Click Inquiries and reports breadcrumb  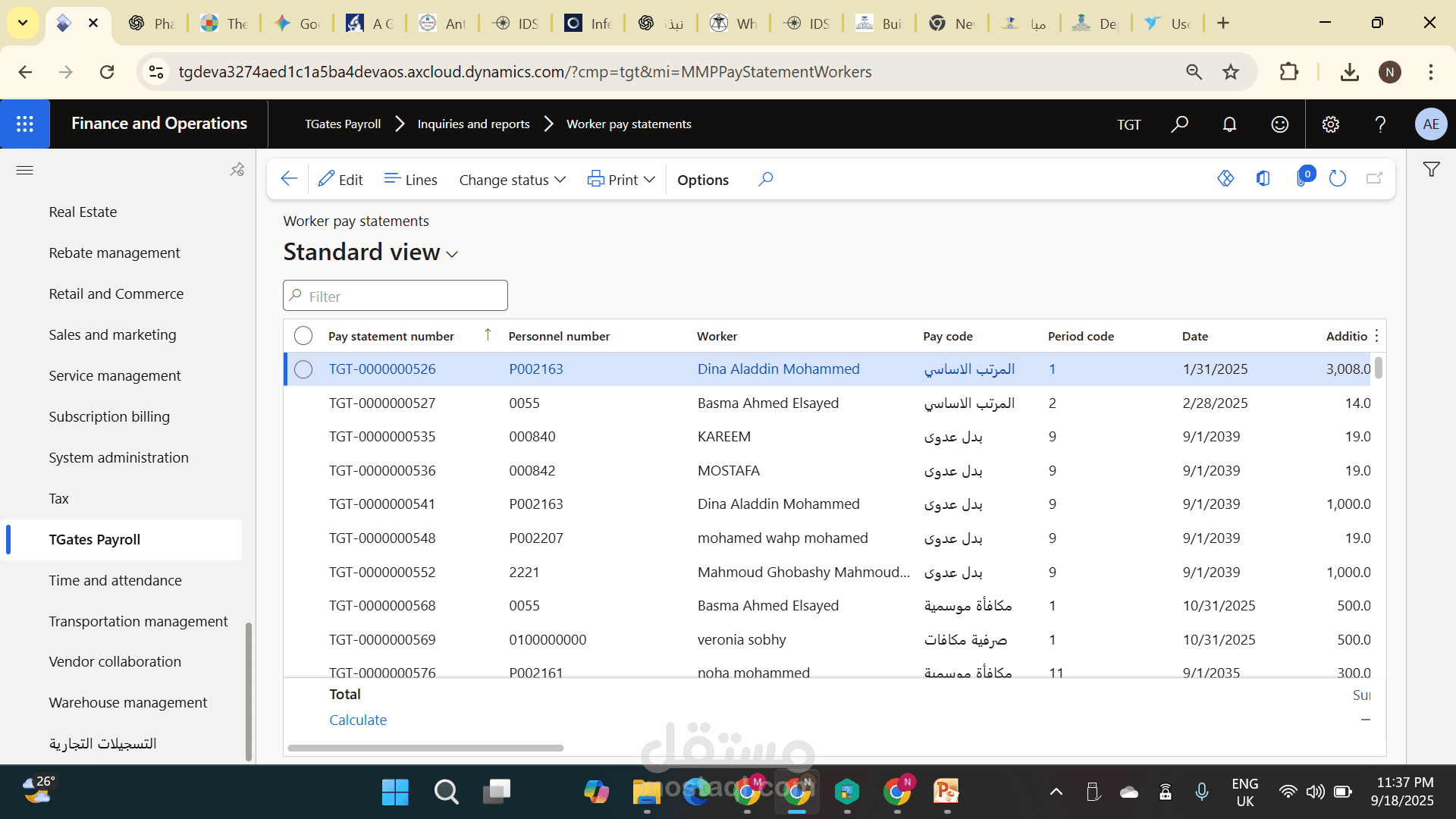(x=473, y=124)
